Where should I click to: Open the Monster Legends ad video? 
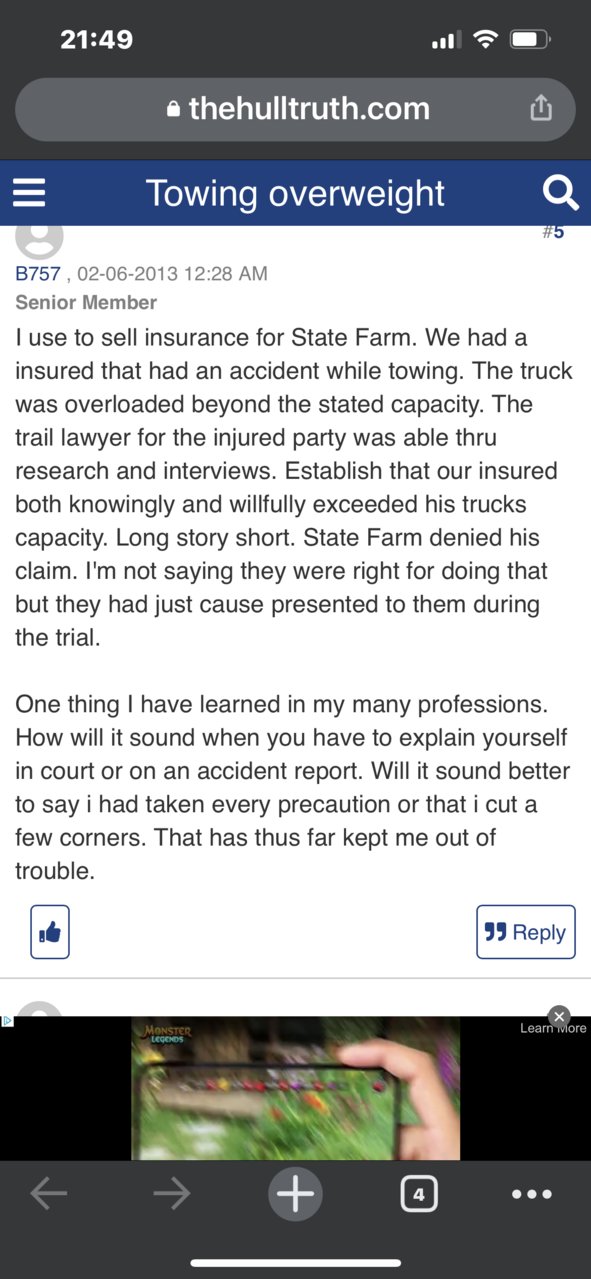[296, 1088]
